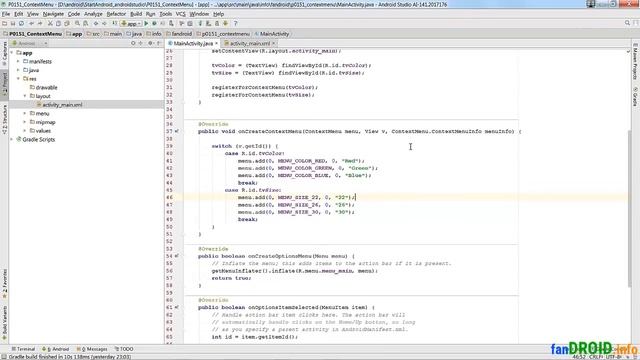Open the TODO tool window
Image resolution: width=640 pixels, height=360 pixels.
tap(124, 349)
